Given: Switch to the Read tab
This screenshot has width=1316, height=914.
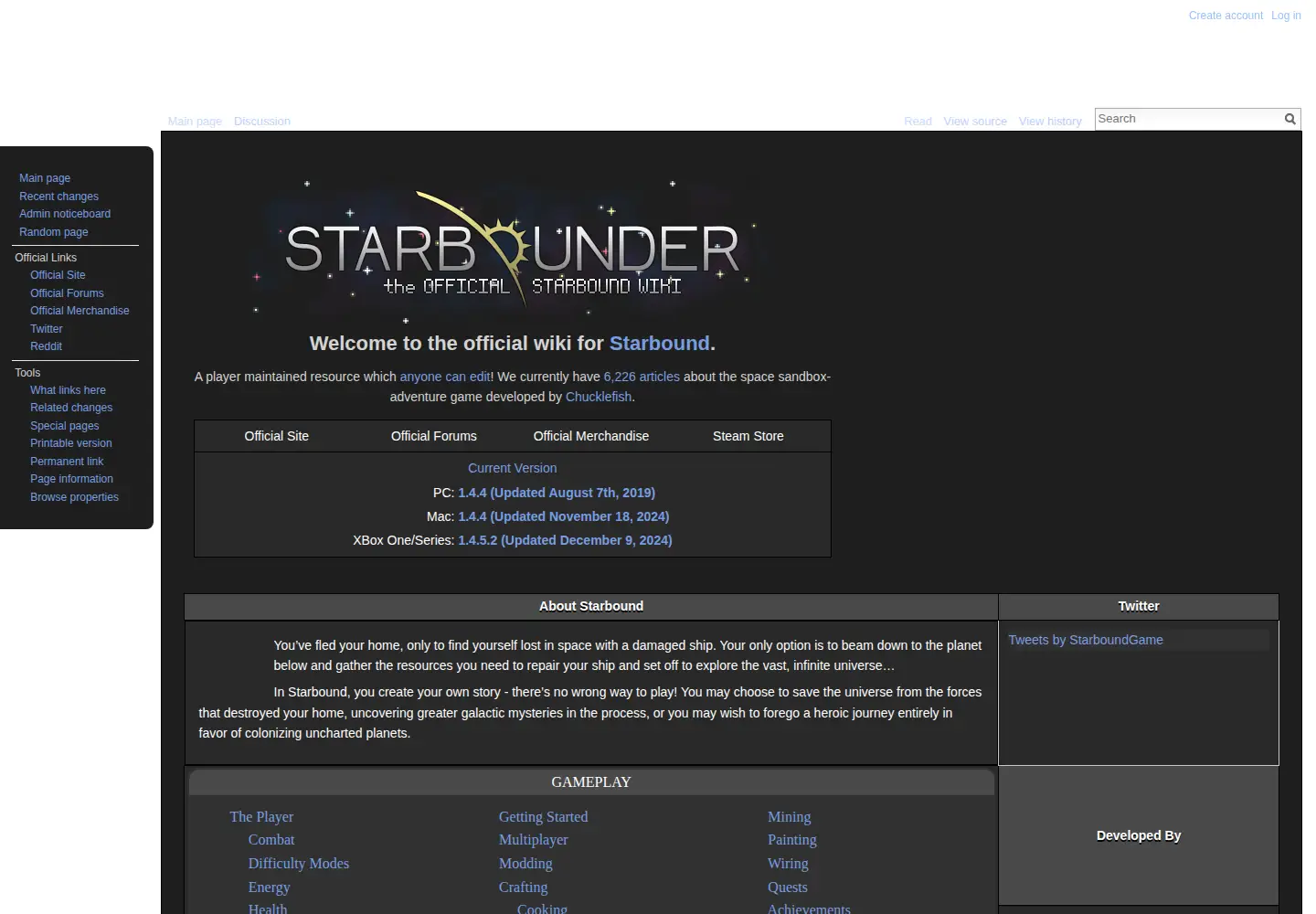Looking at the screenshot, I should 918,121.
